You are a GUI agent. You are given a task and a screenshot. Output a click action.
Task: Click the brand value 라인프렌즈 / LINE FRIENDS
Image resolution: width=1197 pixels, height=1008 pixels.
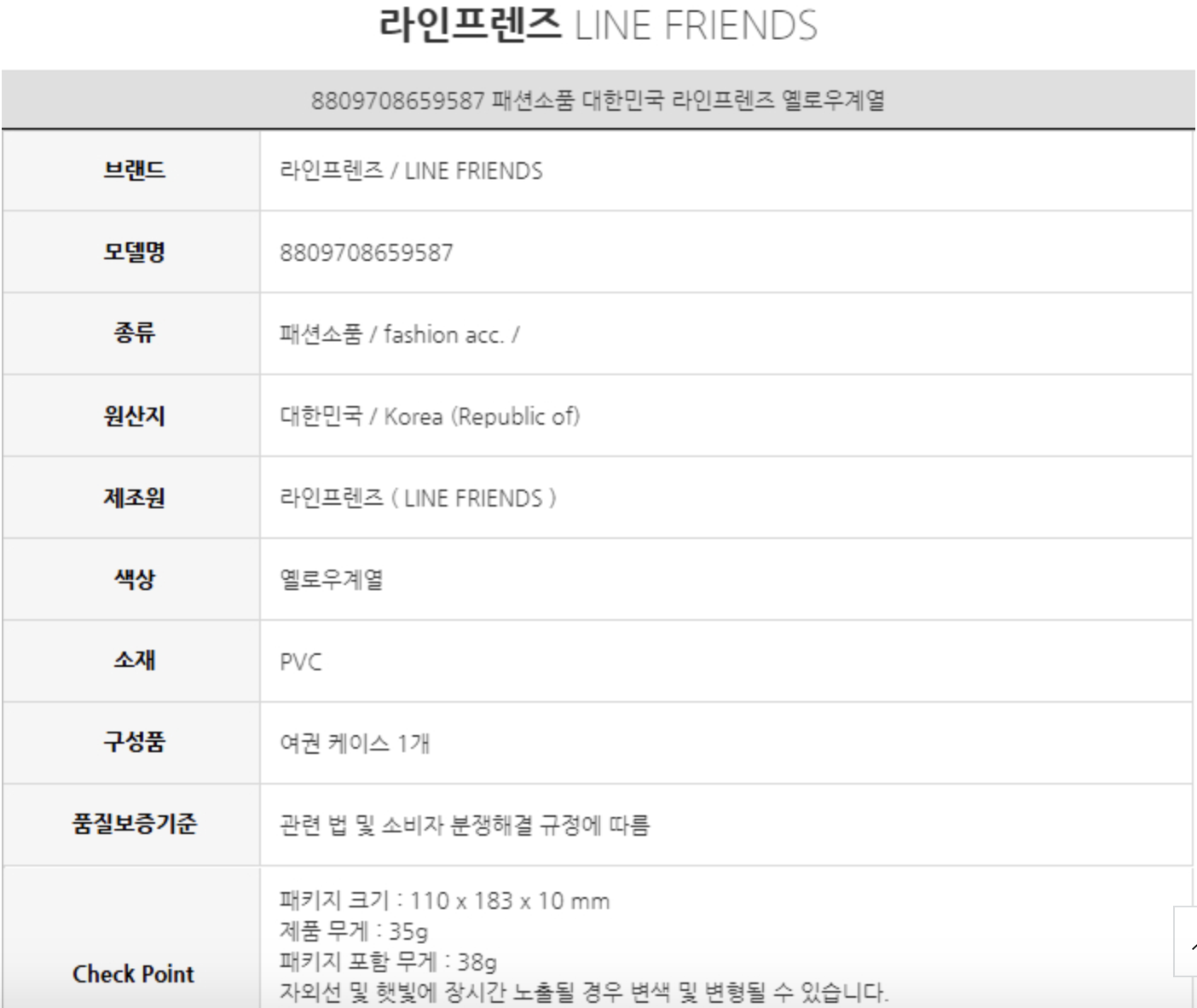pos(411,171)
